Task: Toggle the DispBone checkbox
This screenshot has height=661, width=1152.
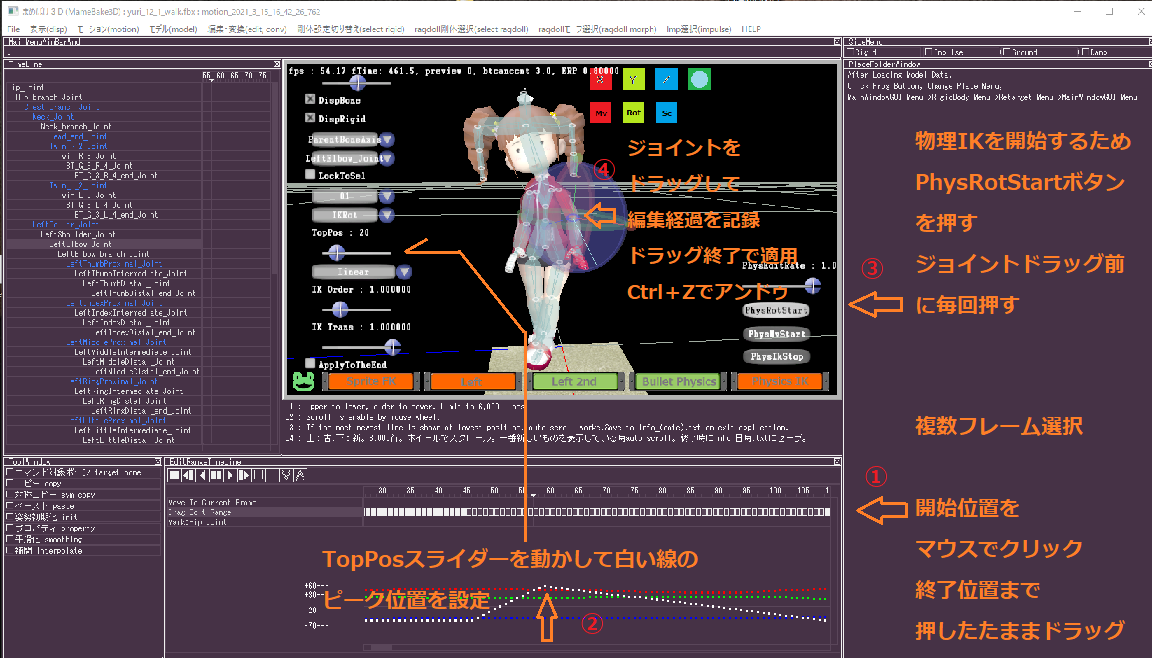Action: point(311,101)
